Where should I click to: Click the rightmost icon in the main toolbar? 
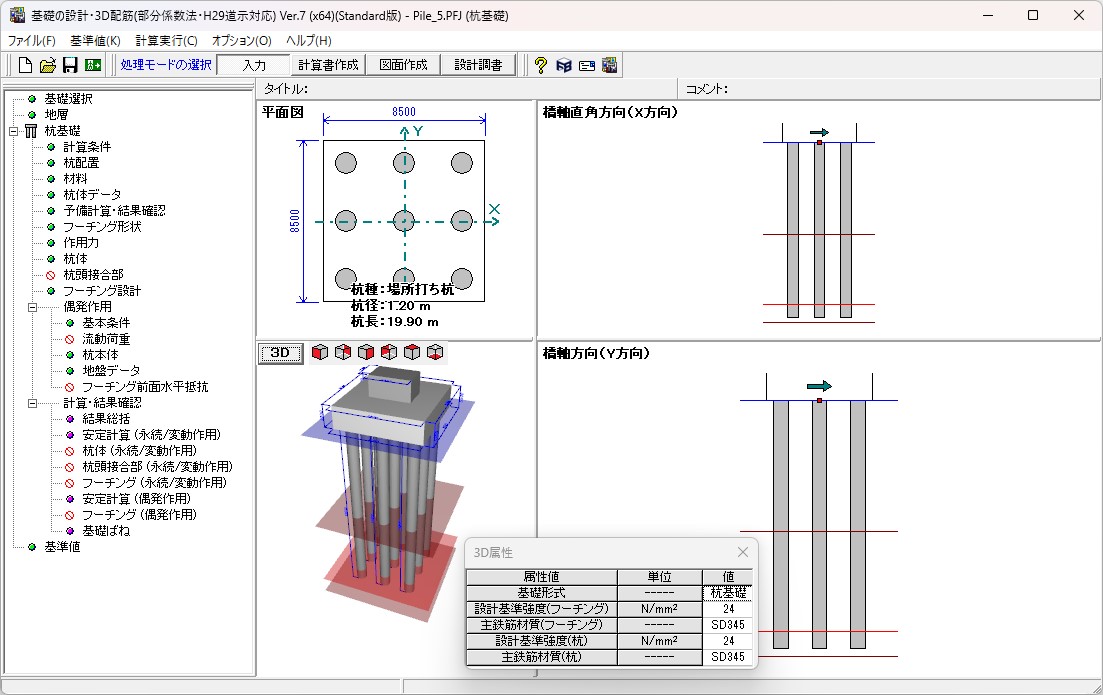click(609, 65)
